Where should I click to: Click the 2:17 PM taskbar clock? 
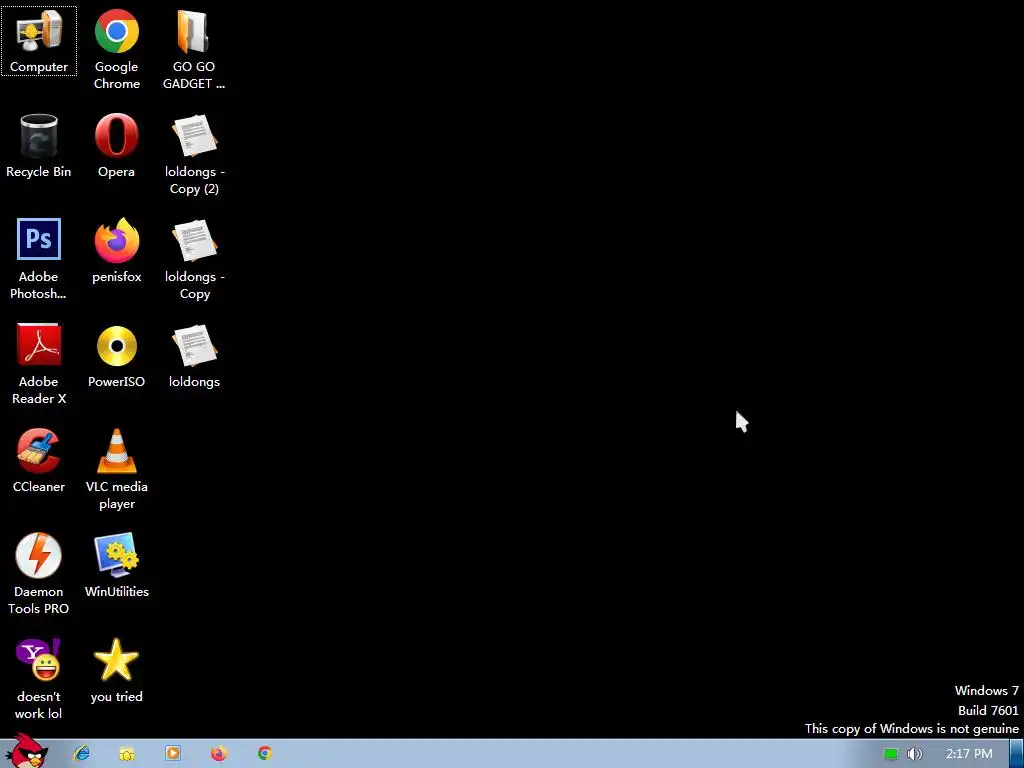pyautogui.click(x=969, y=754)
